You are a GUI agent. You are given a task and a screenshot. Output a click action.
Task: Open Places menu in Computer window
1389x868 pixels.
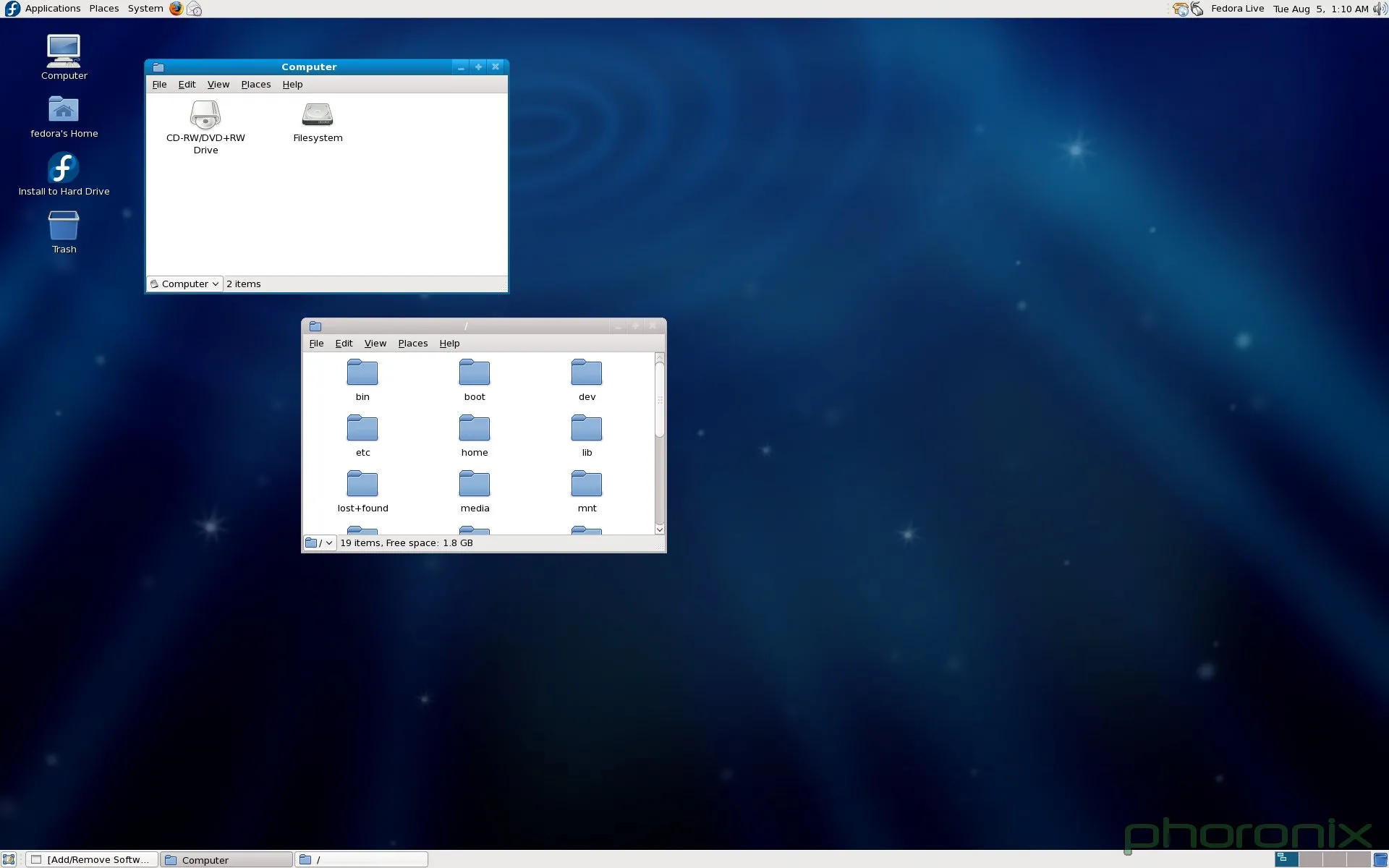(x=255, y=85)
